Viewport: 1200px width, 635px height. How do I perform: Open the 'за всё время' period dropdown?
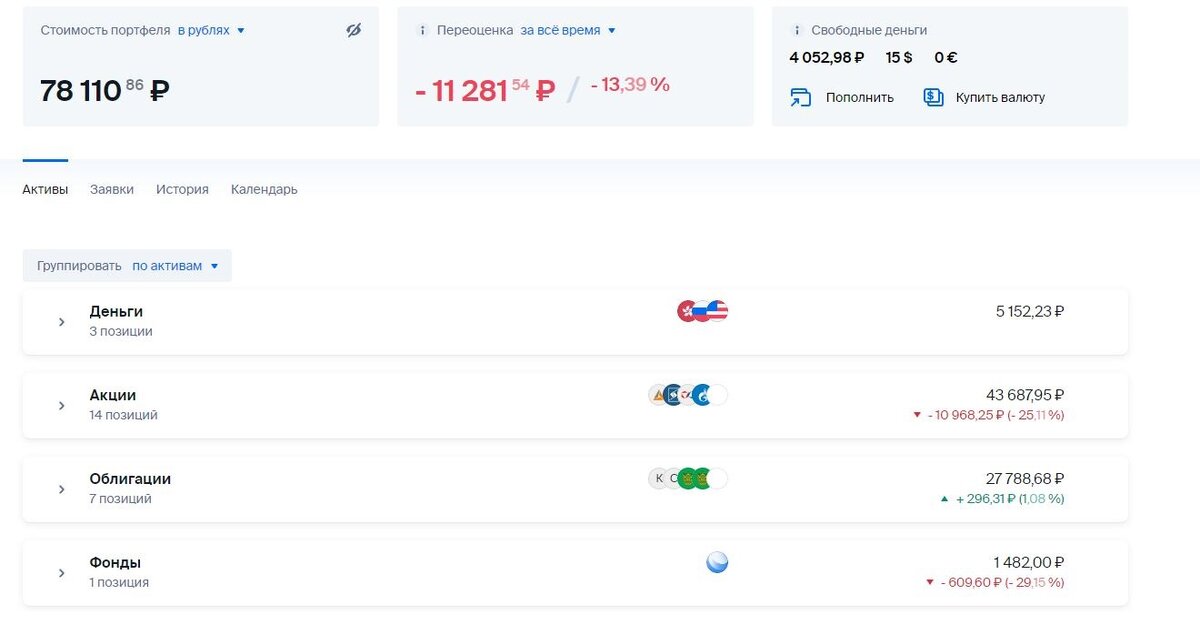point(567,30)
